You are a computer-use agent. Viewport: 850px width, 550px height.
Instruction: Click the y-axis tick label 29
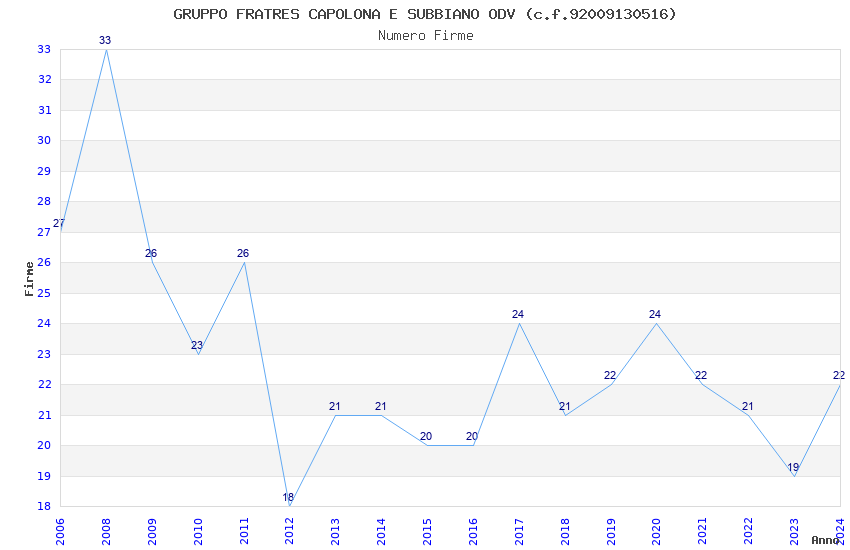44,171
